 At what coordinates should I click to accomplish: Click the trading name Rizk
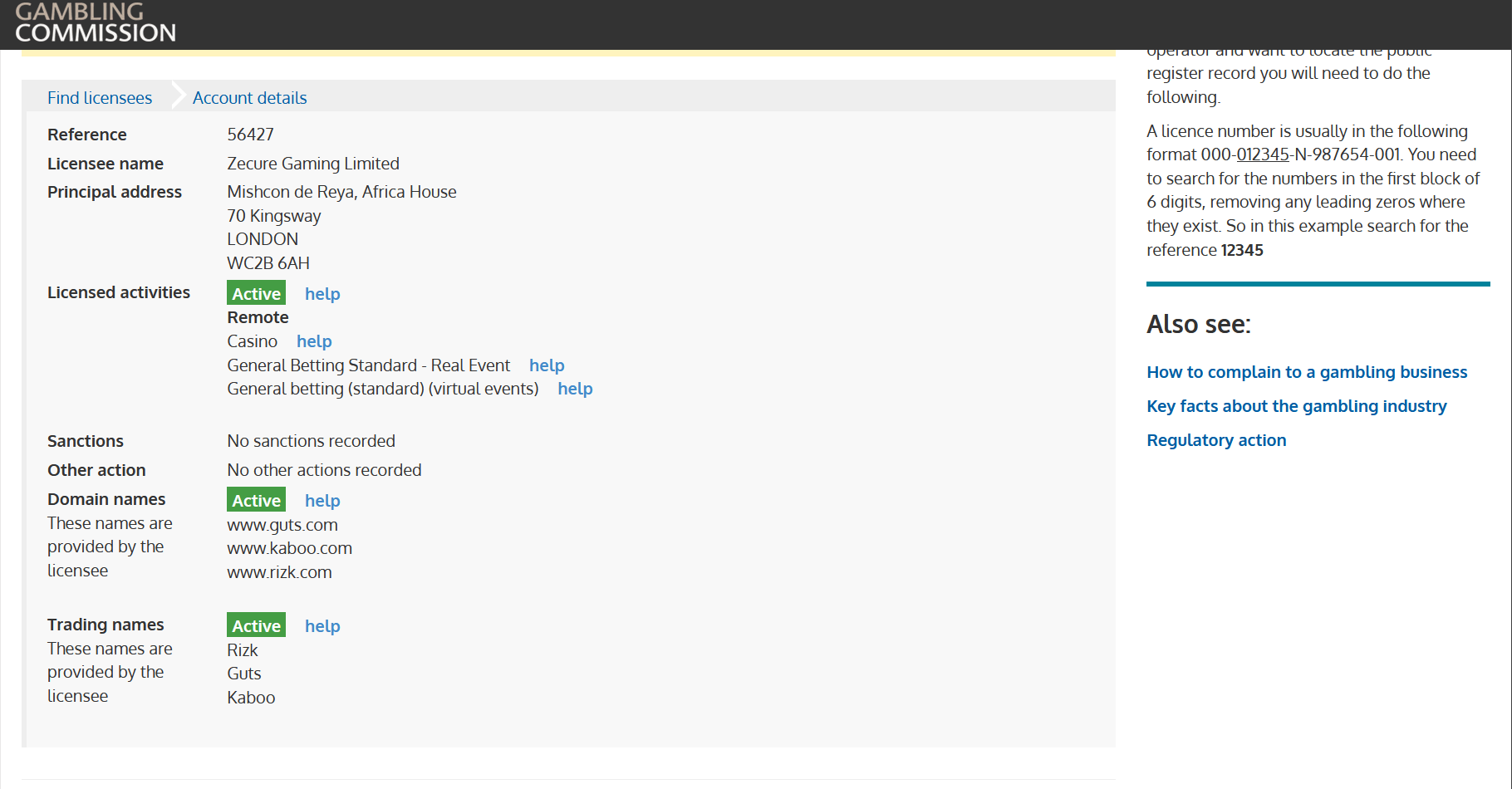[243, 650]
